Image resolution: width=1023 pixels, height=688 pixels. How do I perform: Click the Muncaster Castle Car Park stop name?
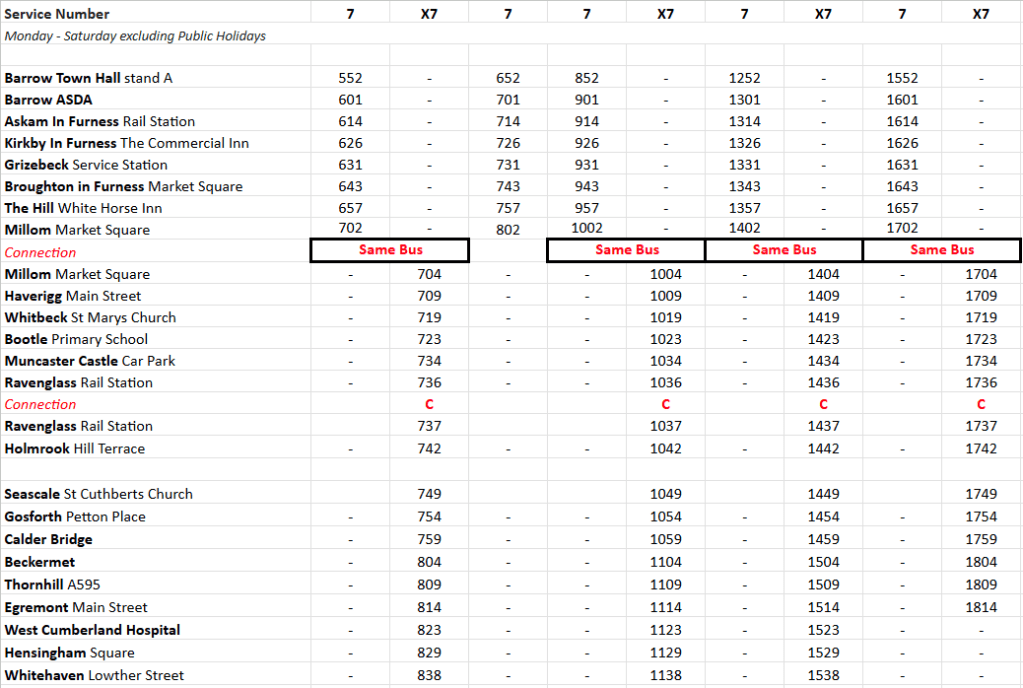[x=89, y=361]
